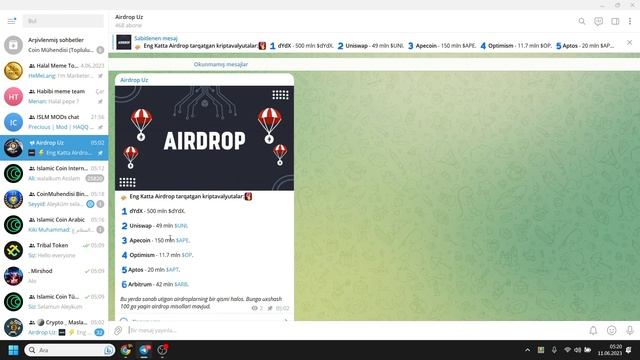
Task: Open the Wi-Fi network tray icon
Action: pyautogui.click(x=567, y=350)
